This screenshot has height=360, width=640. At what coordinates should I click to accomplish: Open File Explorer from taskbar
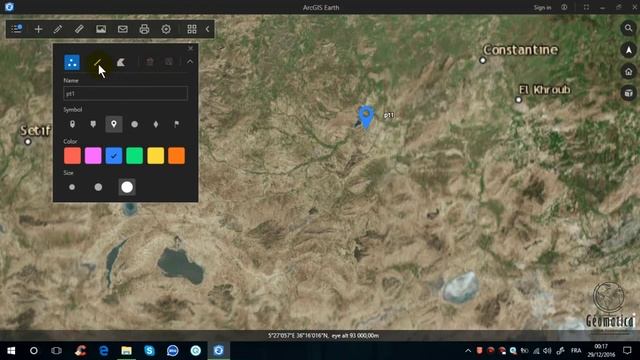click(127, 351)
